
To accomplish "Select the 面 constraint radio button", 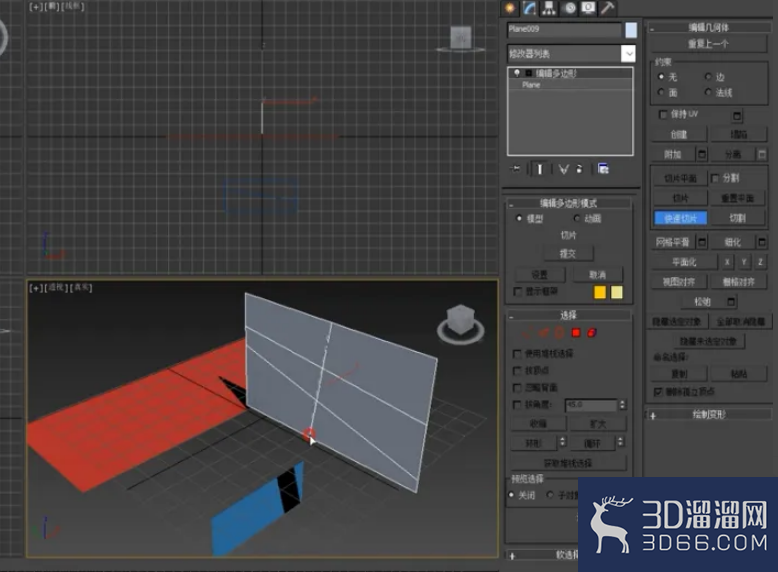I will [661, 92].
